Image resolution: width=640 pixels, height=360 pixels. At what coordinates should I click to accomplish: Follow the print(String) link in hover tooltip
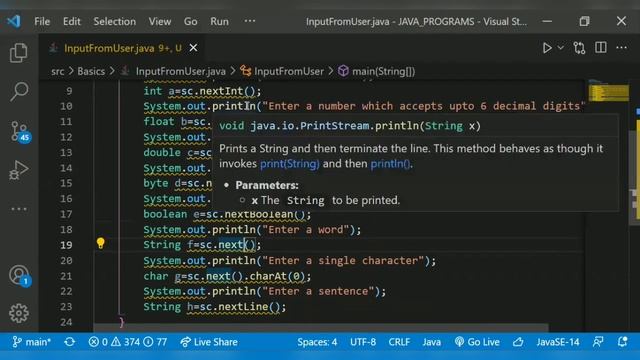click(290, 164)
